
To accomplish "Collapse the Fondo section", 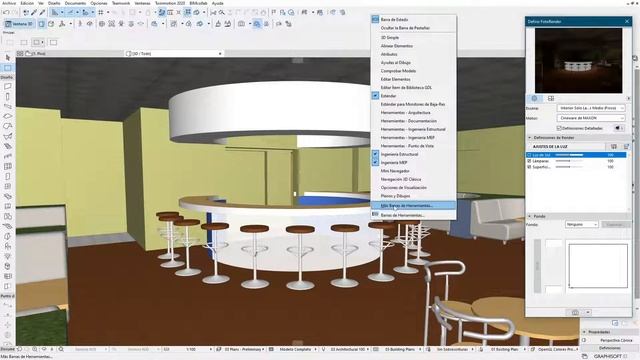I will 530,216.
